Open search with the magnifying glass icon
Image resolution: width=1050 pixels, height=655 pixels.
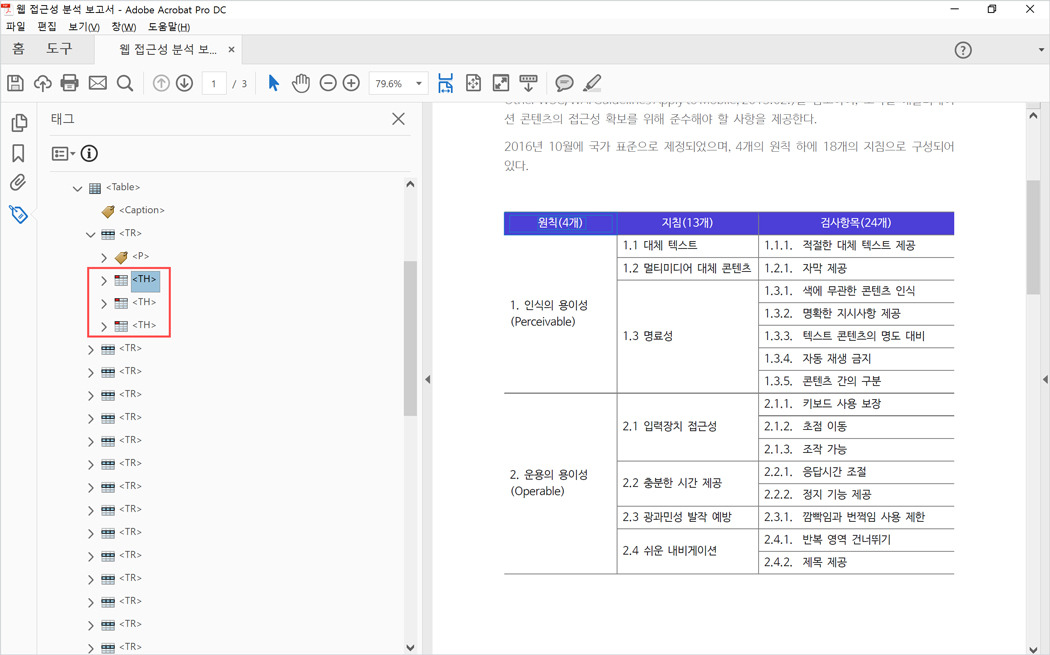click(x=124, y=83)
